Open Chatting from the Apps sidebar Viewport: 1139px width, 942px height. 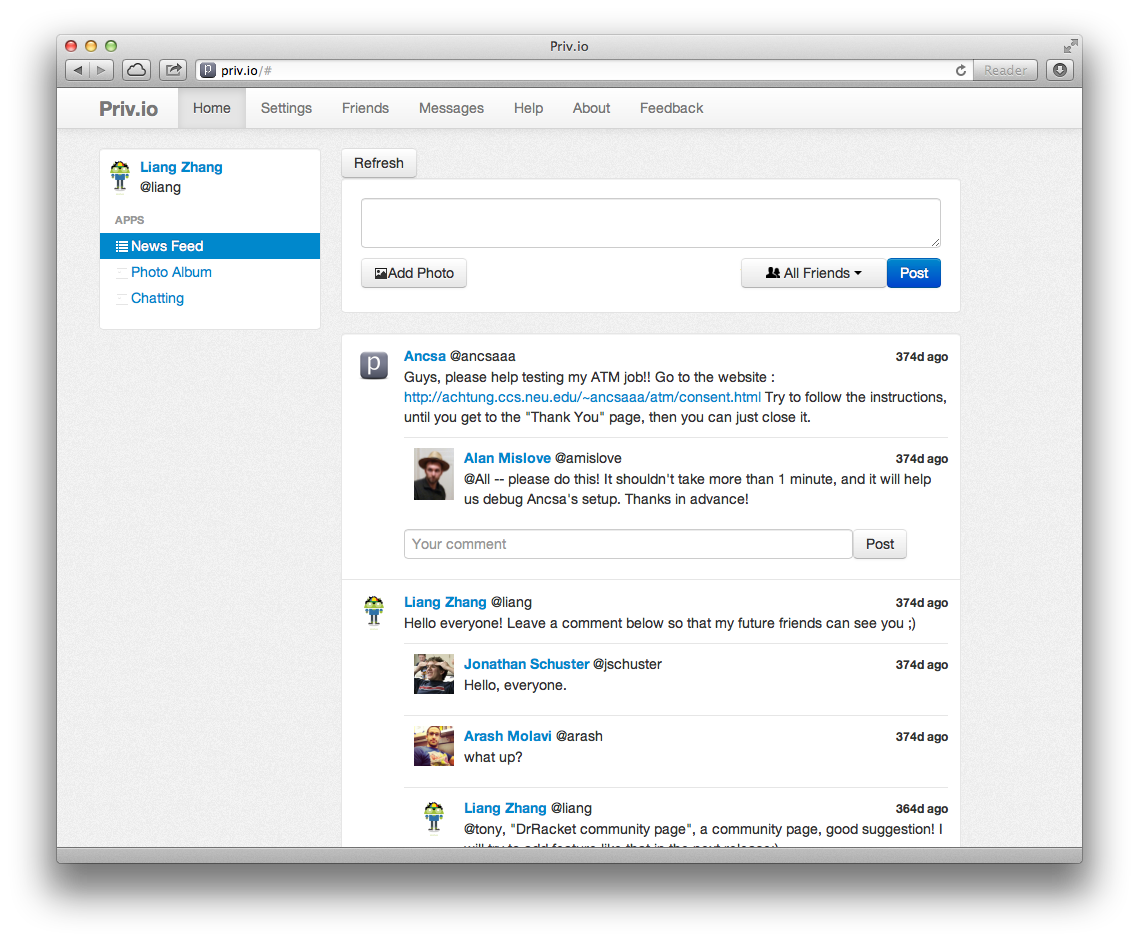tap(157, 298)
